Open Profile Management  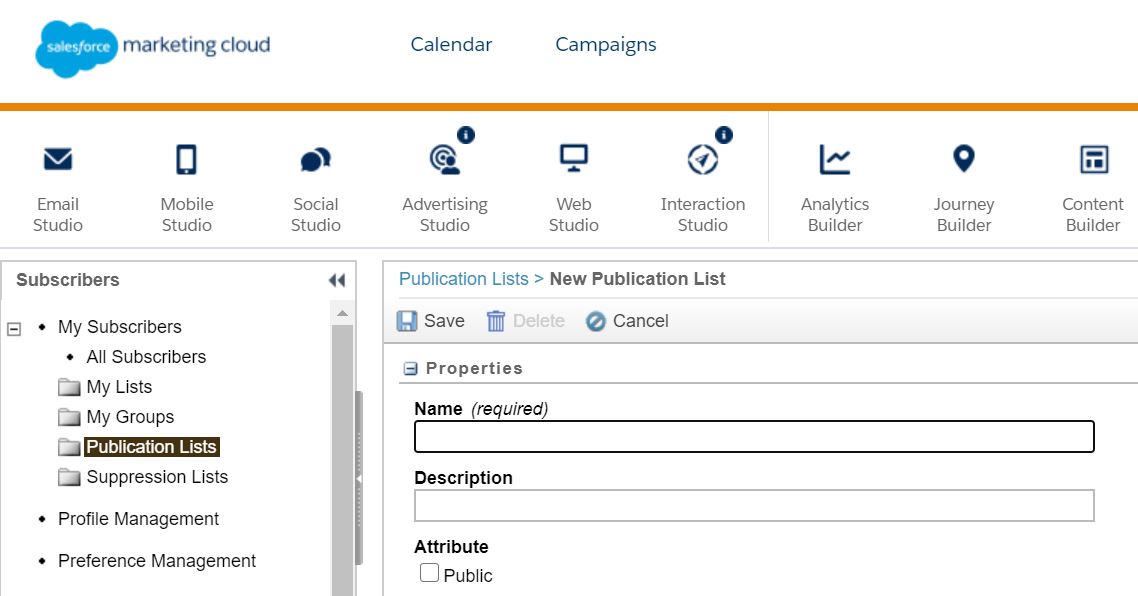(138, 519)
